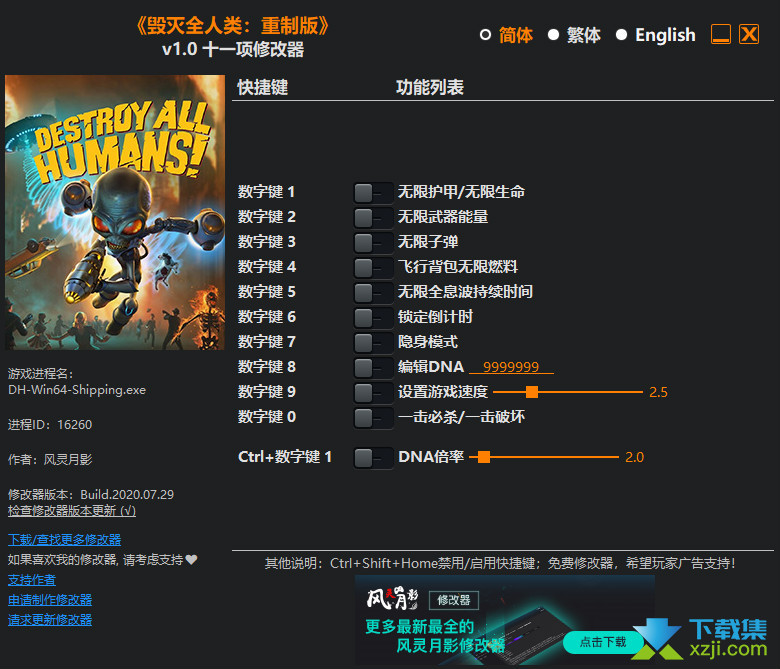Open 支持作者 link
This screenshot has height=669, width=780.
[32, 580]
